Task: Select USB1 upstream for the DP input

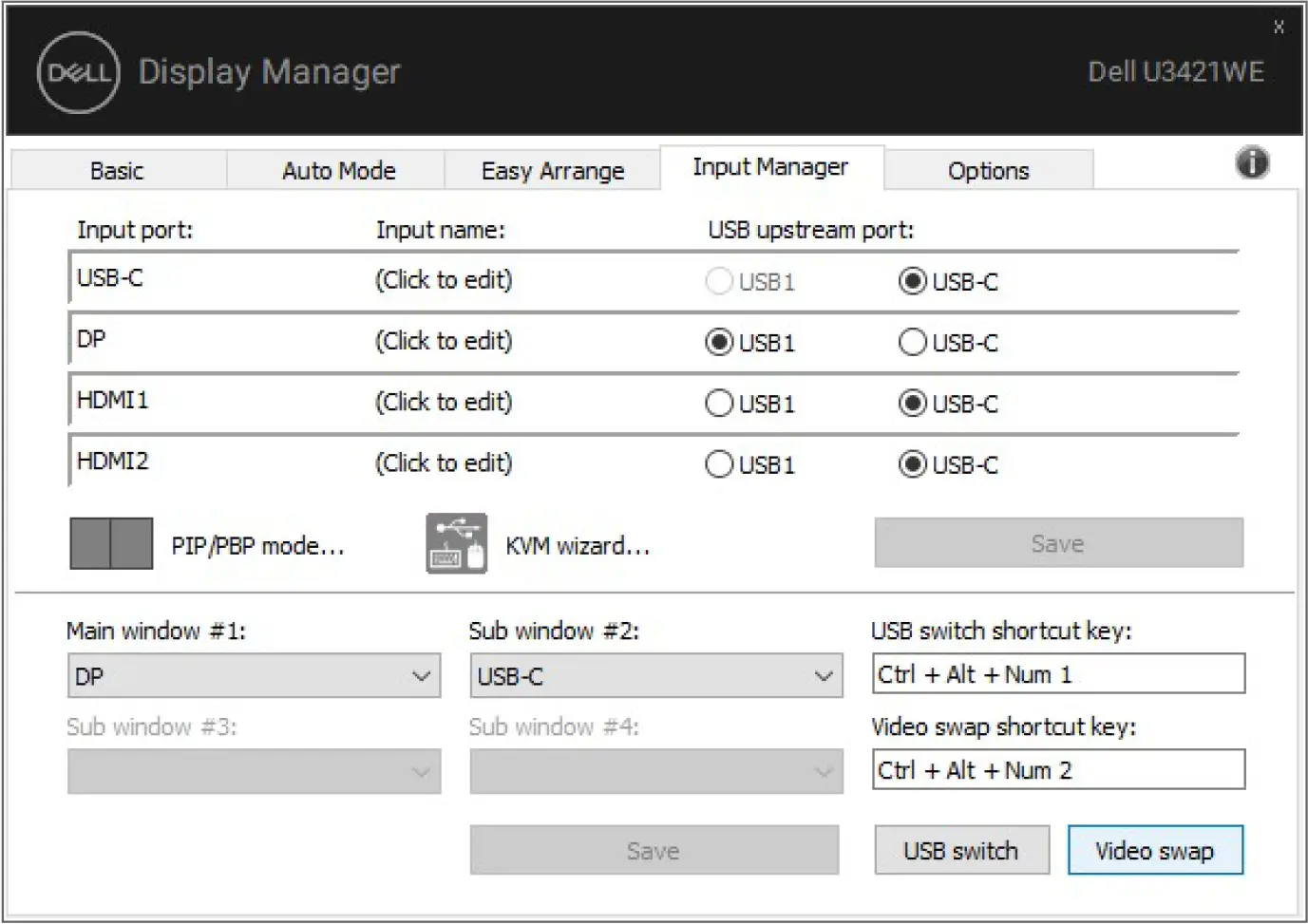Action: click(719, 343)
